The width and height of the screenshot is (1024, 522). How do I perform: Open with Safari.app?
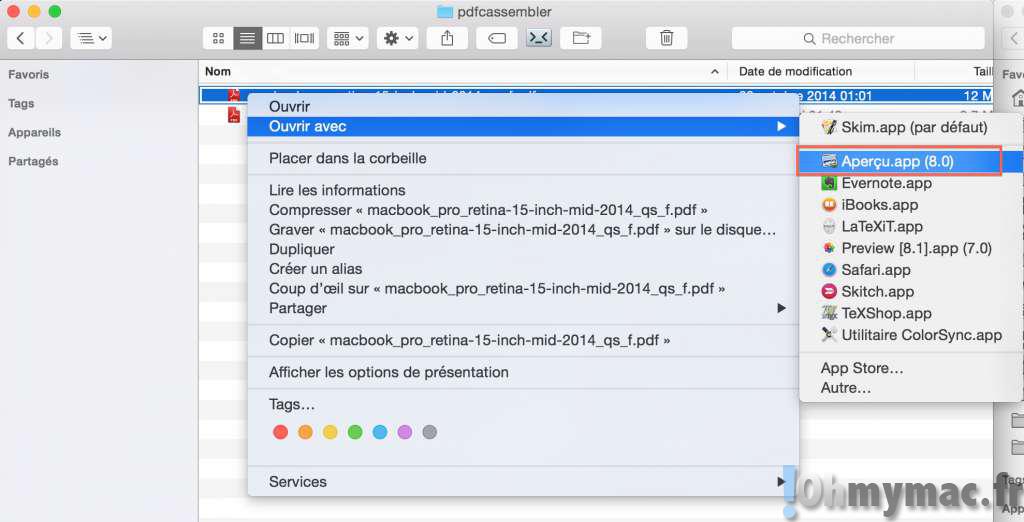910,270
